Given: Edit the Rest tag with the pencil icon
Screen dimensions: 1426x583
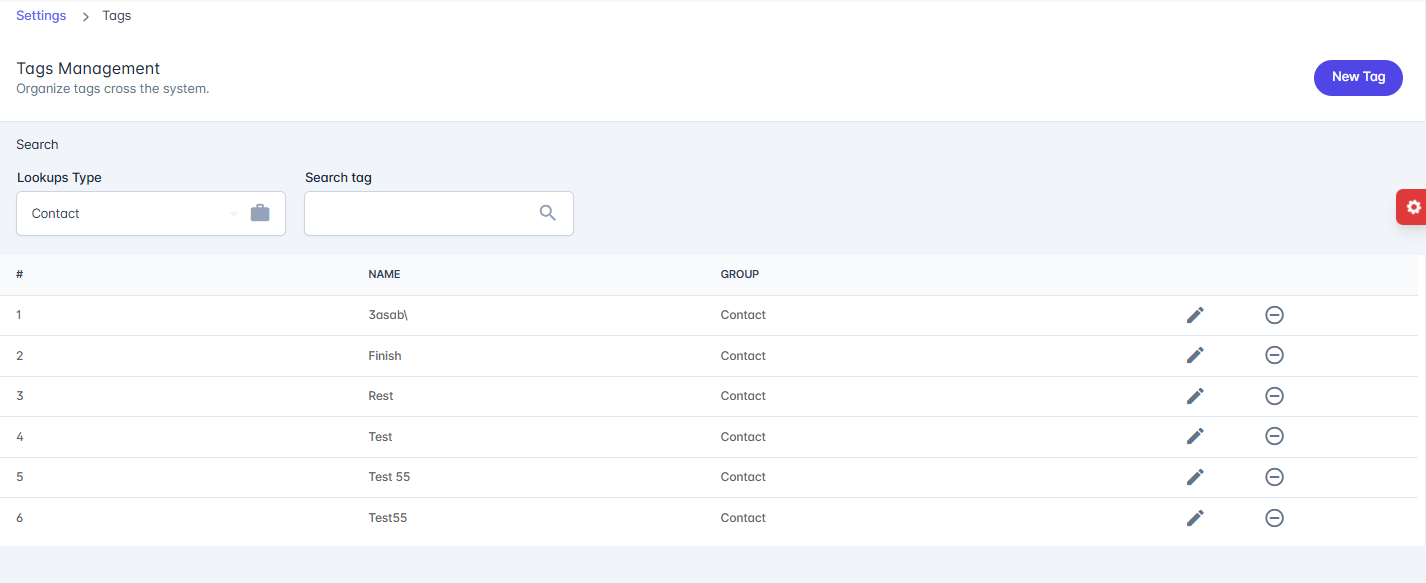Looking at the screenshot, I should [x=1195, y=396].
